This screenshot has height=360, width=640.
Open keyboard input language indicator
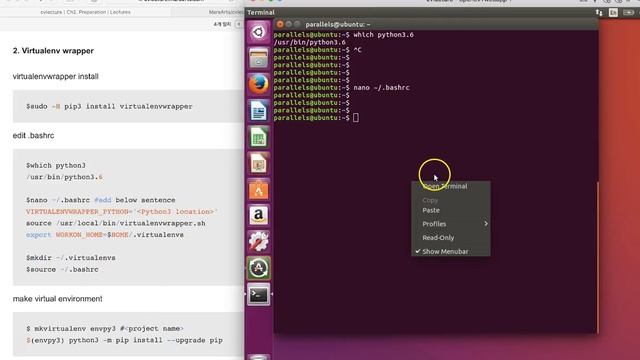pyautogui.click(x=613, y=13)
